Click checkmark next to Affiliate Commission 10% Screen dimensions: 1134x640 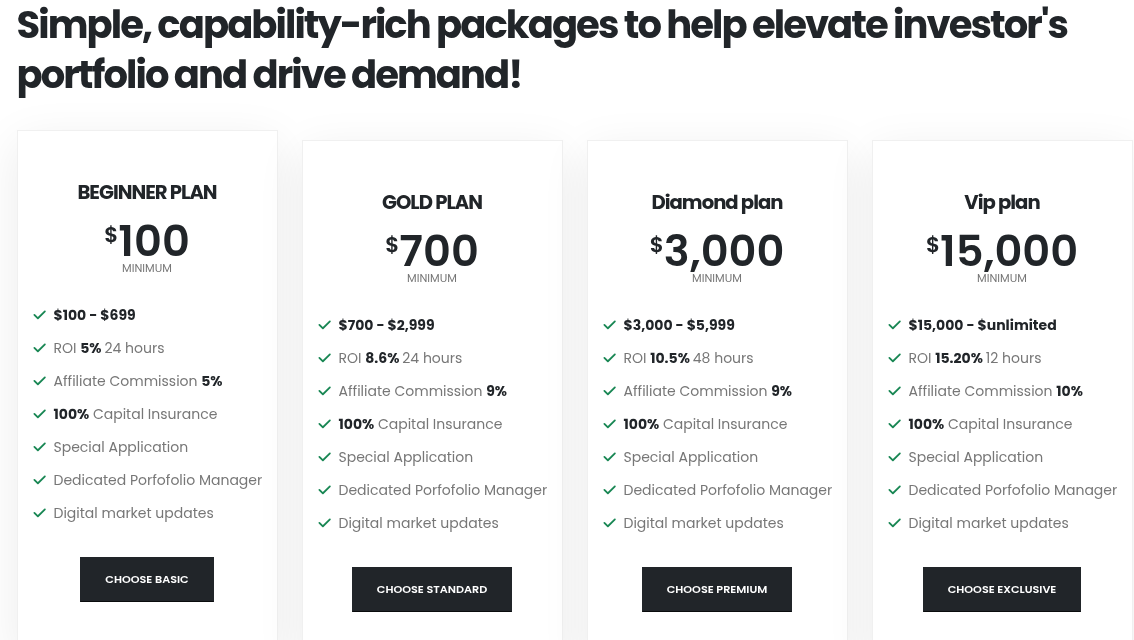[x=895, y=391]
